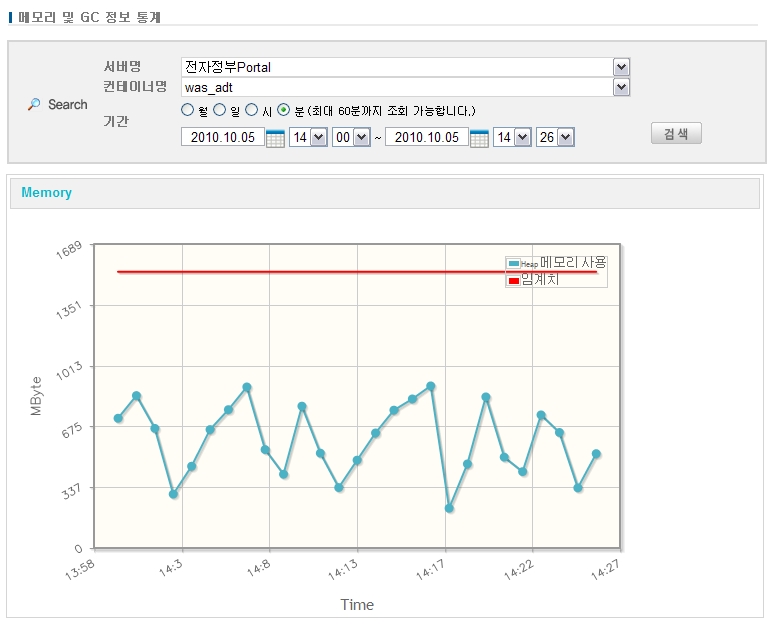Select the 시 (hour) period radio button
Screen dimensions: 775x624
(252, 110)
